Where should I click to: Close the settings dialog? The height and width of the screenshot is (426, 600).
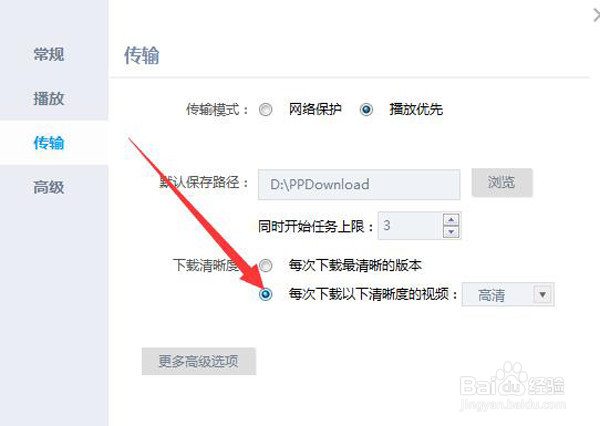596,16
